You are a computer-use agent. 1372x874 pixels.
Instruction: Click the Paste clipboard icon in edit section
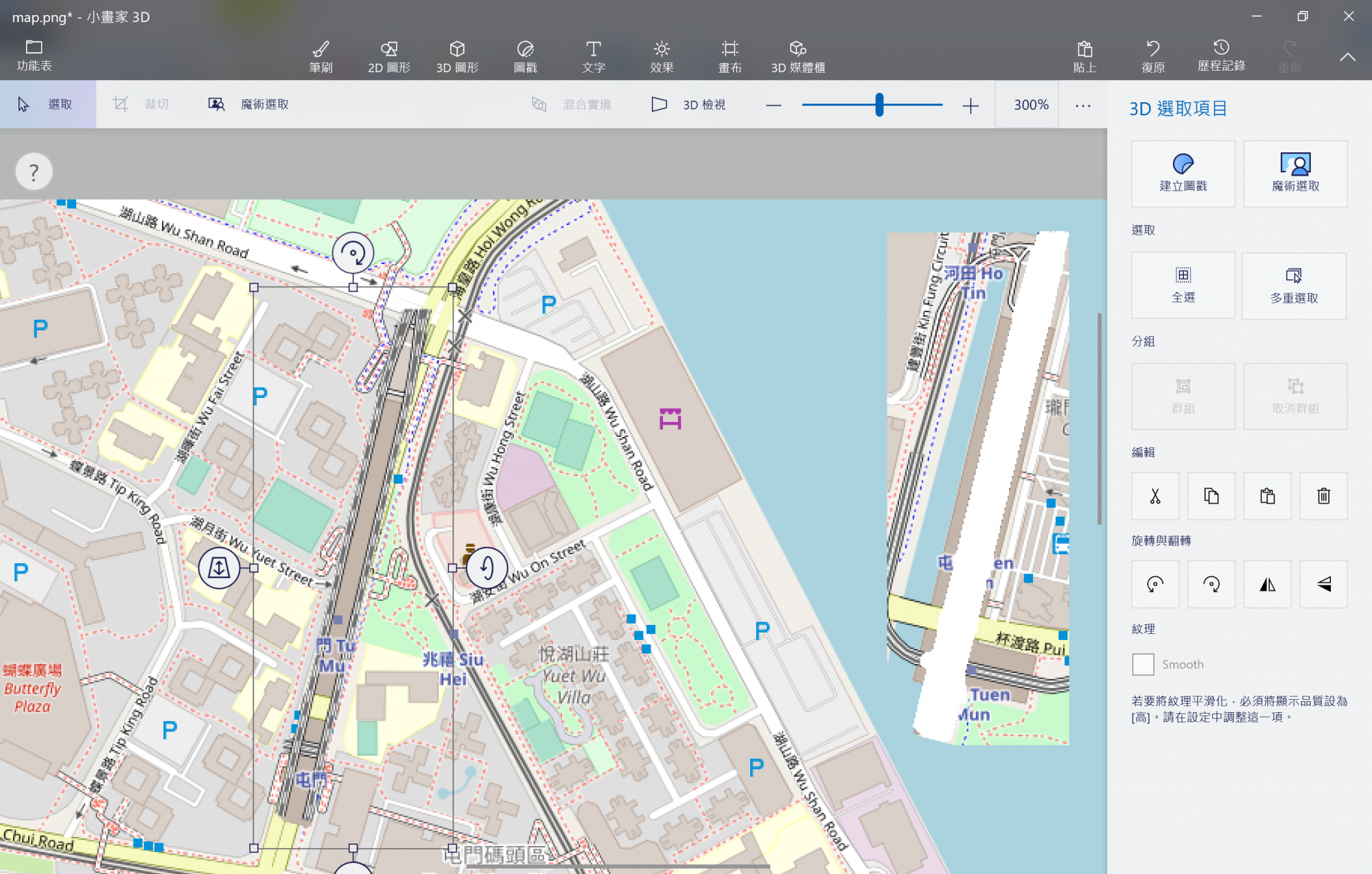(x=1267, y=495)
